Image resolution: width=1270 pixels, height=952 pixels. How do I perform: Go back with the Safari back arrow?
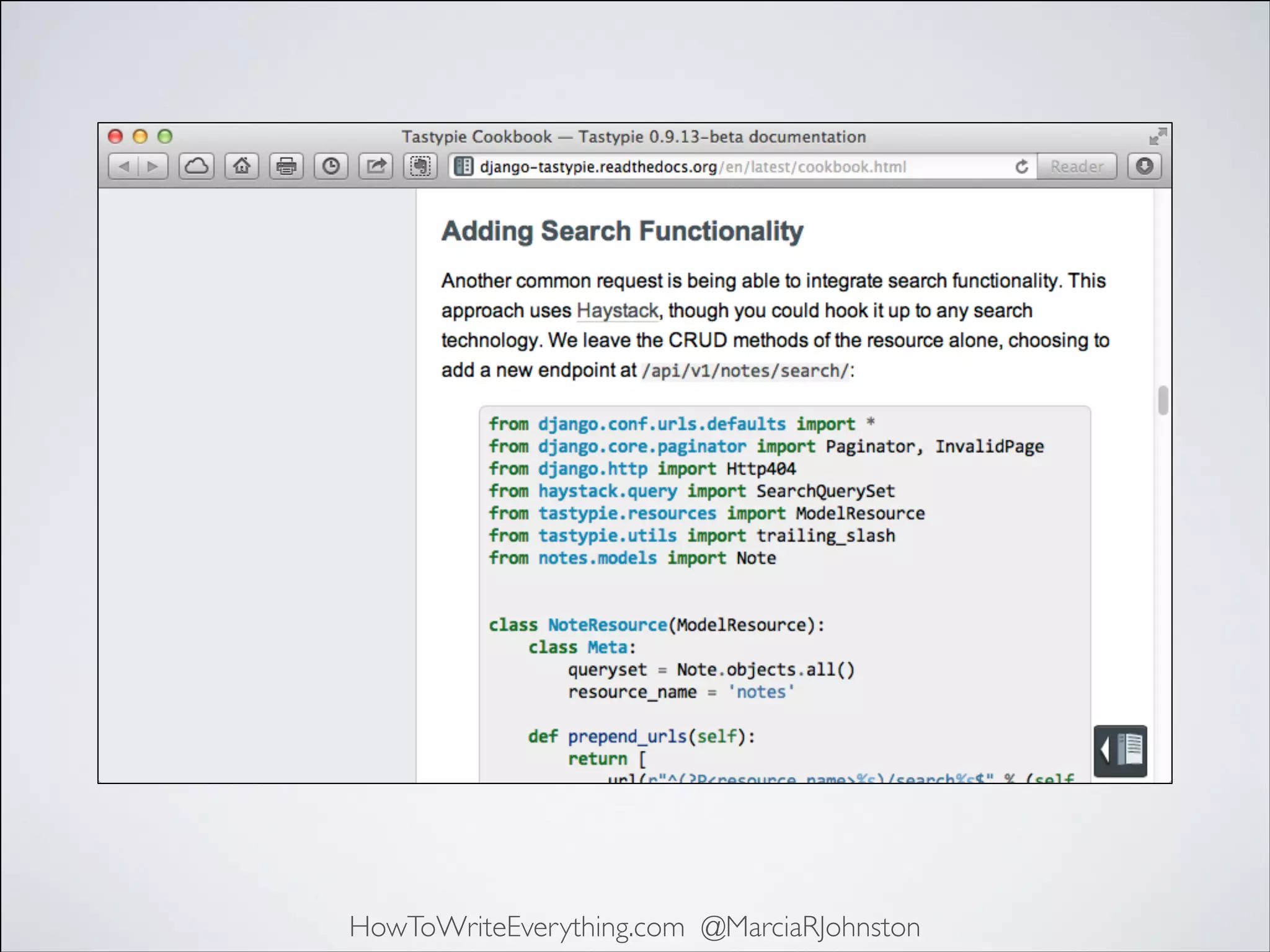point(123,167)
